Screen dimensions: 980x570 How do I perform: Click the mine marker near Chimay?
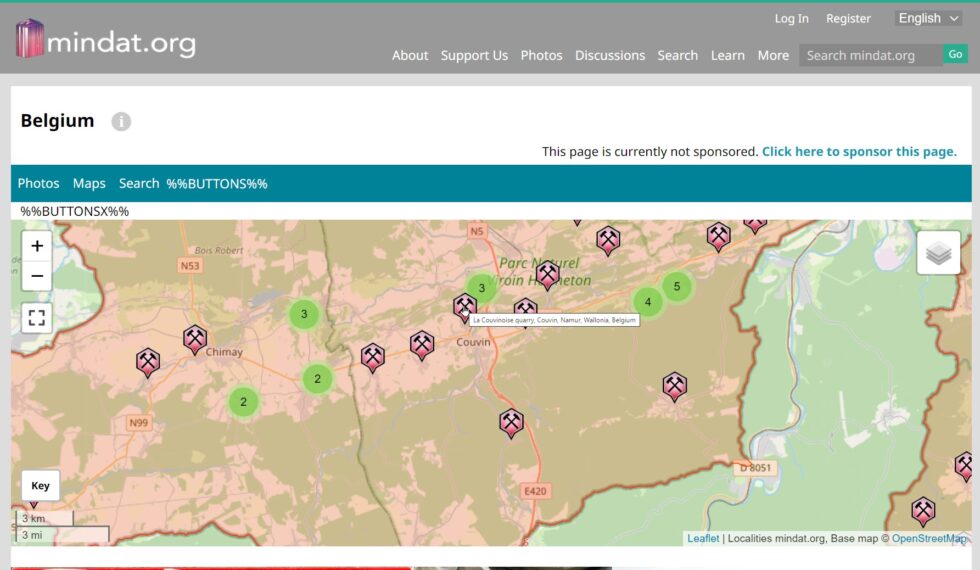point(195,339)
